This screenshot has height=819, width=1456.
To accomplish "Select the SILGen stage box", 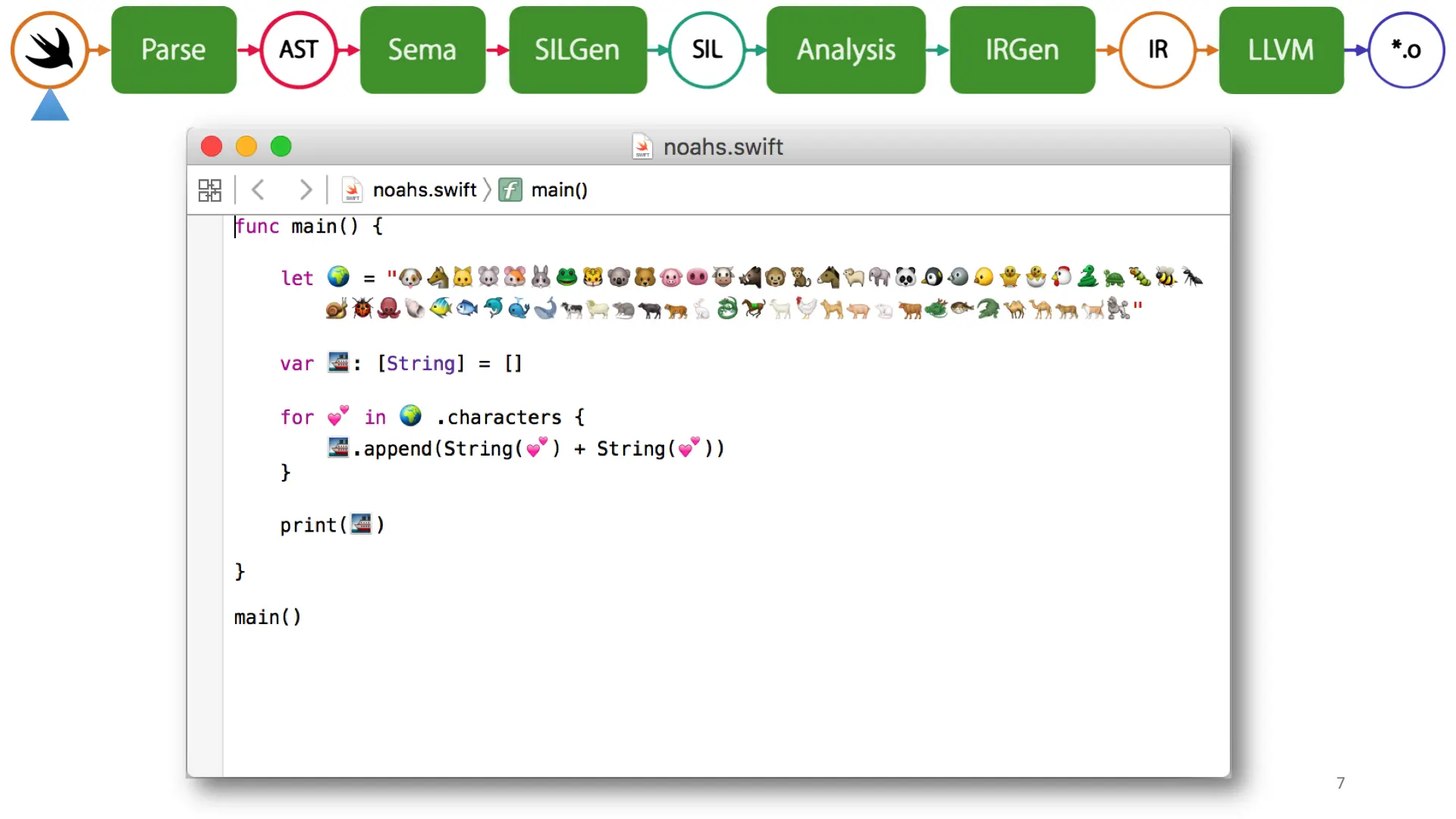I will point(577,50).
